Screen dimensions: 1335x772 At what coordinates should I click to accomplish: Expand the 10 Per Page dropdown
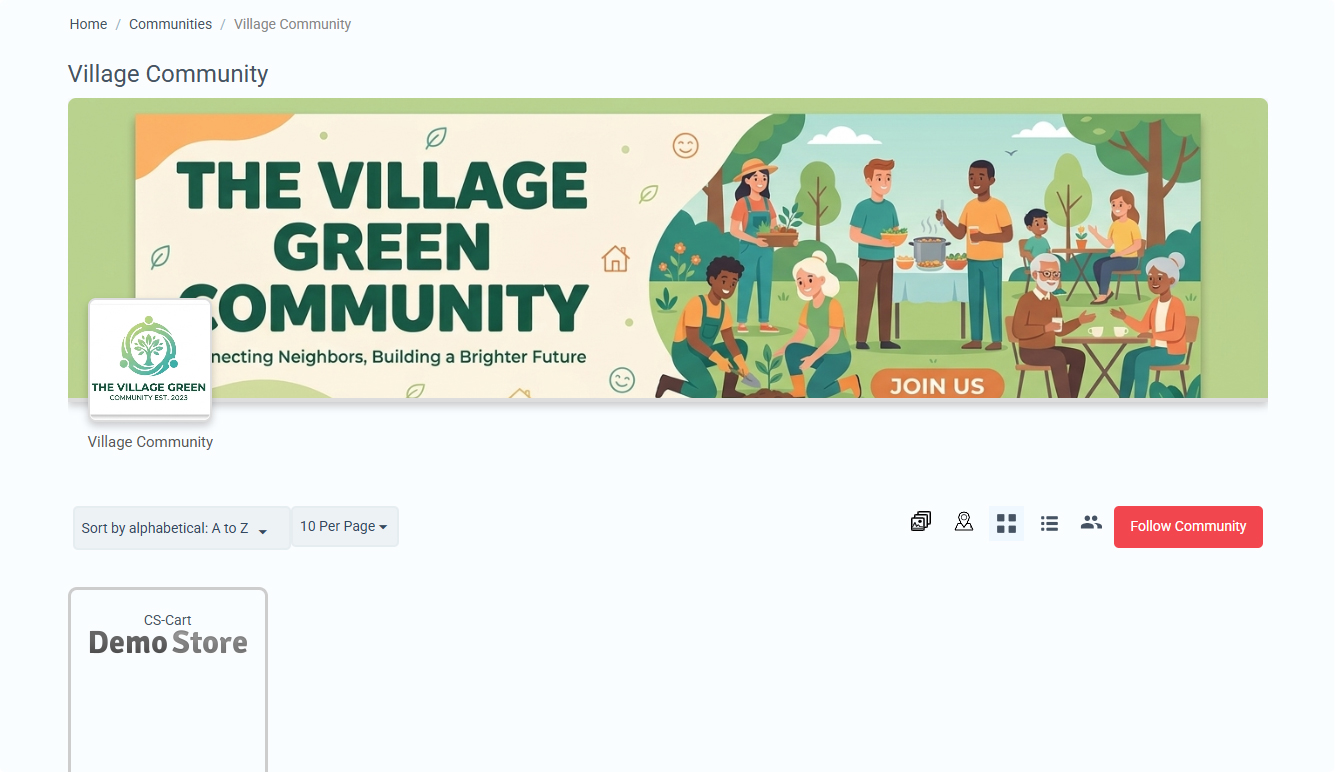pyautogui.click(x=344, y=527)
